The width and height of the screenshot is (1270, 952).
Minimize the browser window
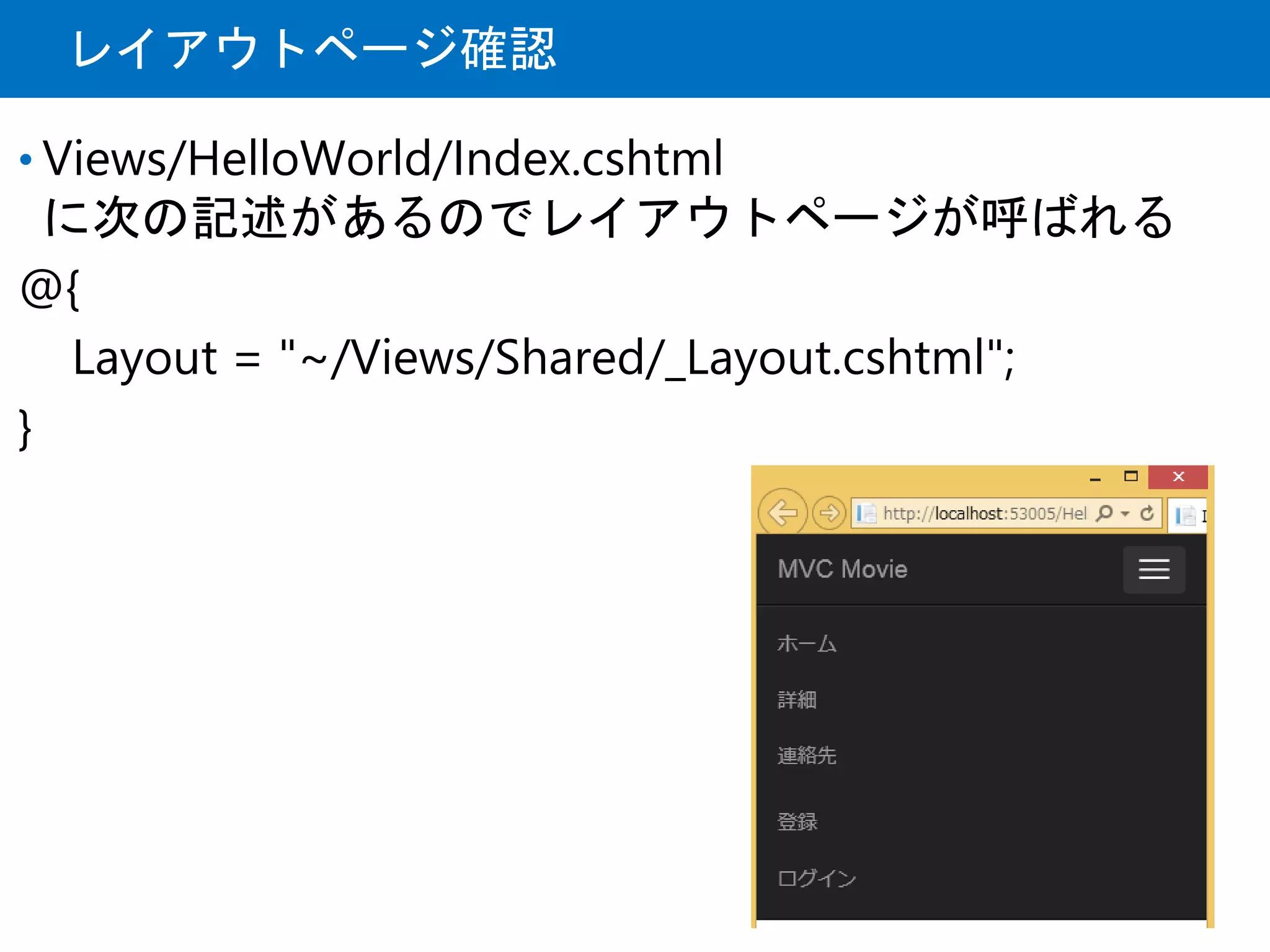[1095, 478]
